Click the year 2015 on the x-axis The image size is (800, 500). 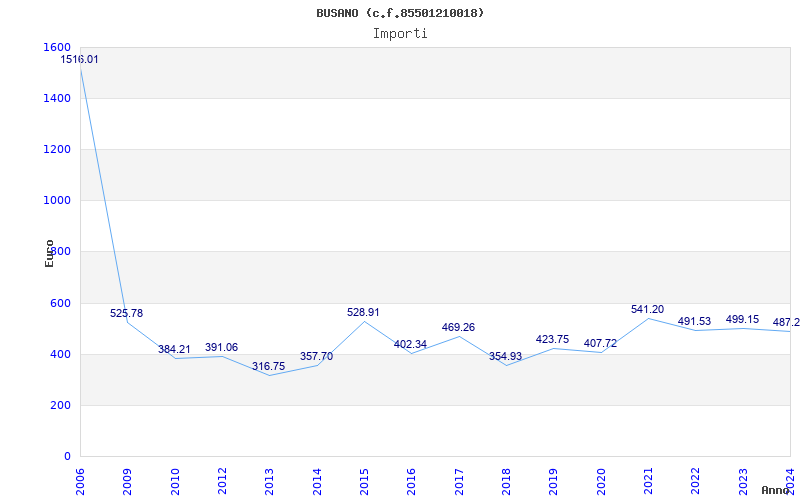click(364, 480)
